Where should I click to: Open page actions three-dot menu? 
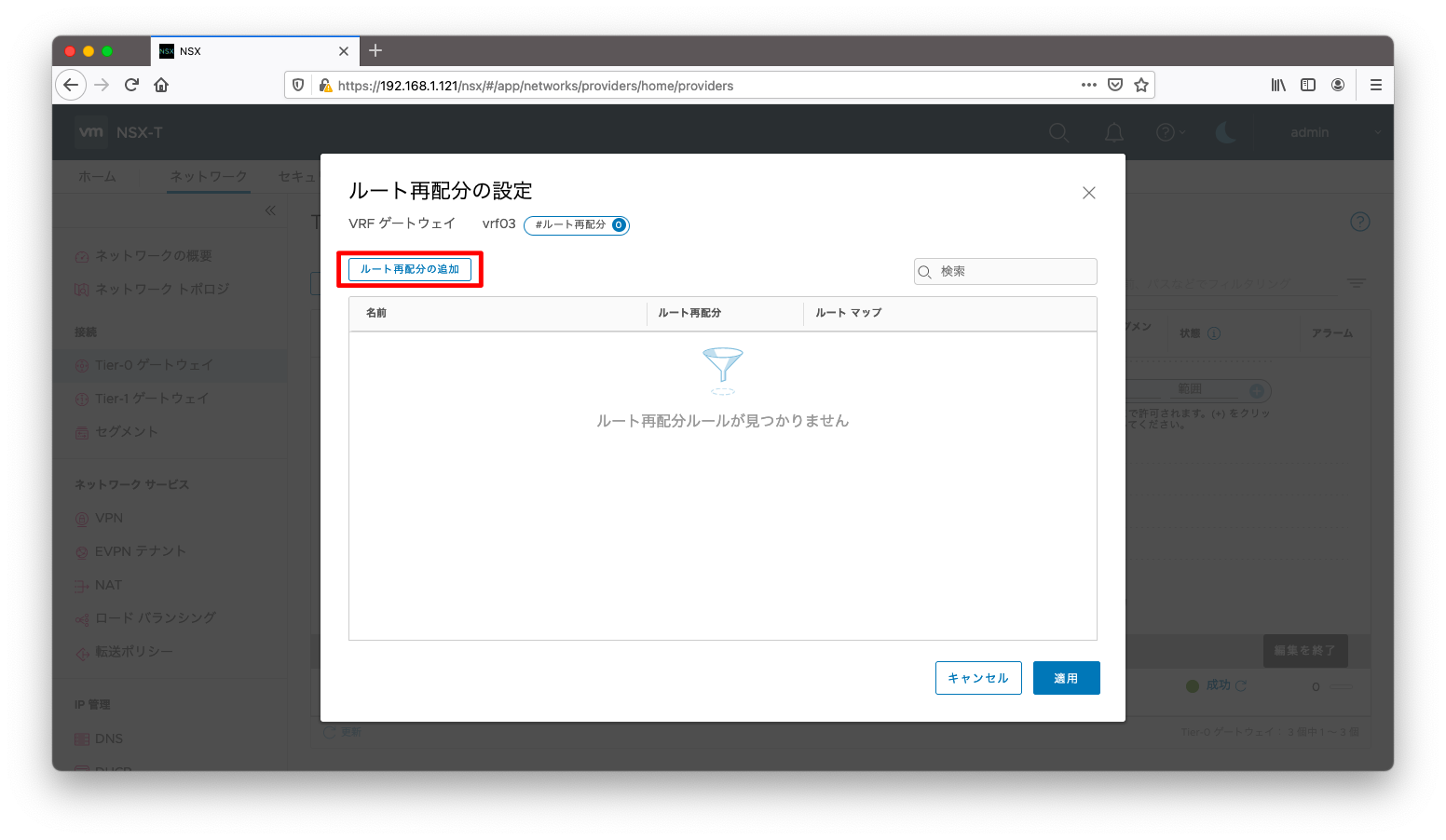click(x=1088, y=85)
